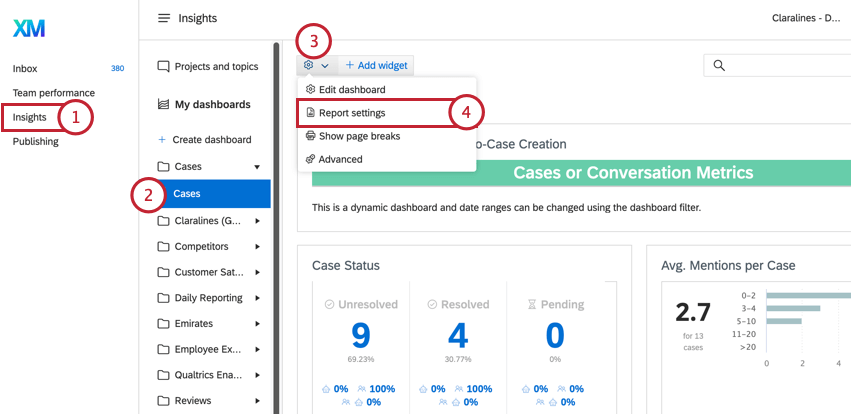The width and height of the screenshot is (851, 414).
Task: Click the sidebar vertical scrollbar
Action: pos(276,228)
